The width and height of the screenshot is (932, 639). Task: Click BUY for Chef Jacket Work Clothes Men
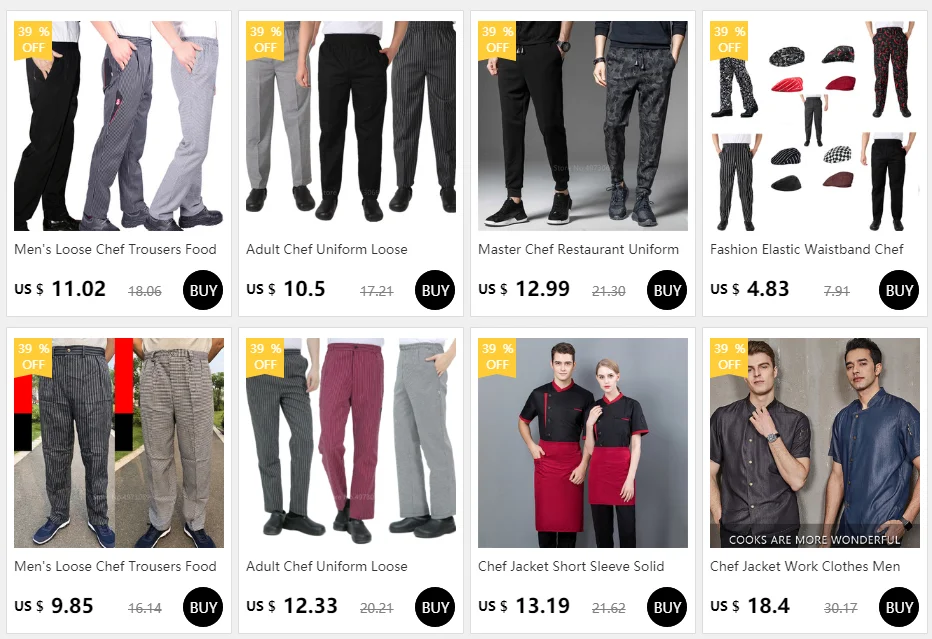[899, 607]
